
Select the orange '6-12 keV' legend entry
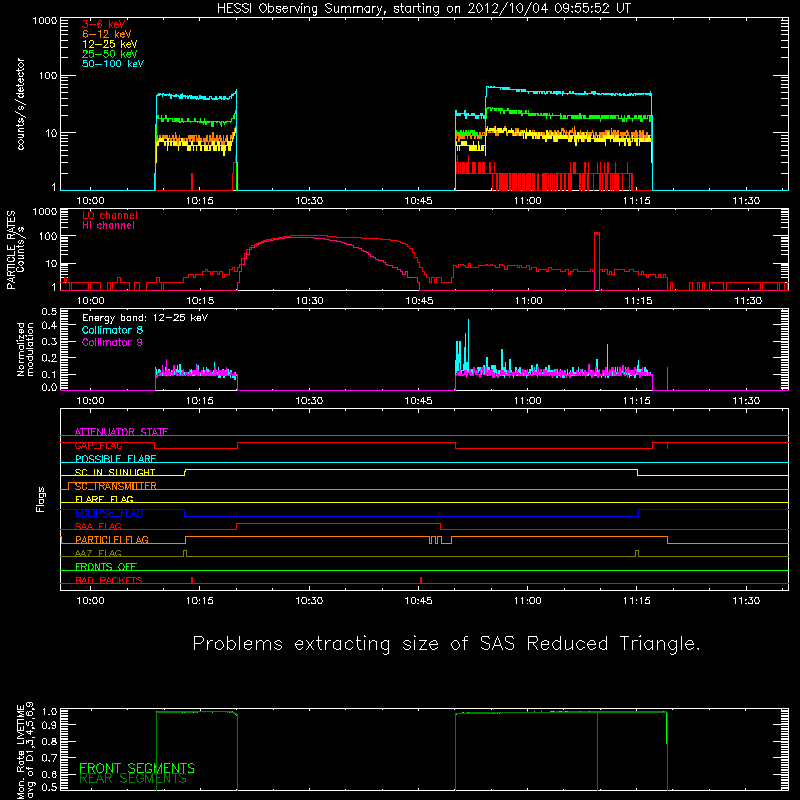(107, 34)
